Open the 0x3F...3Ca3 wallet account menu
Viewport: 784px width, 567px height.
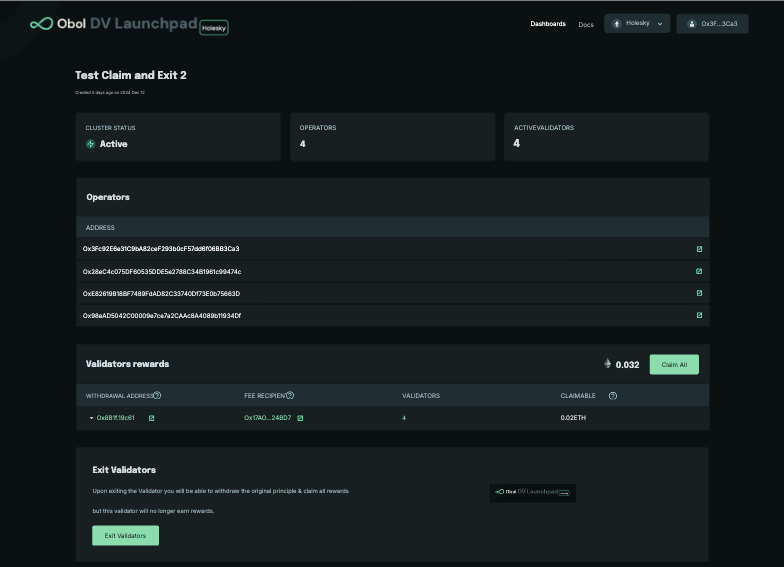click(712, 23)
